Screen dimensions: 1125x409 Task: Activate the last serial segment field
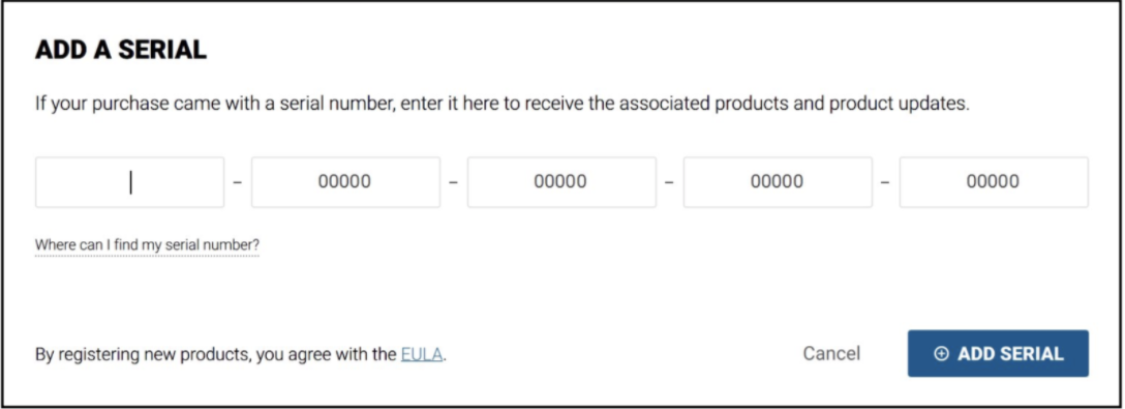coord(993,182)
